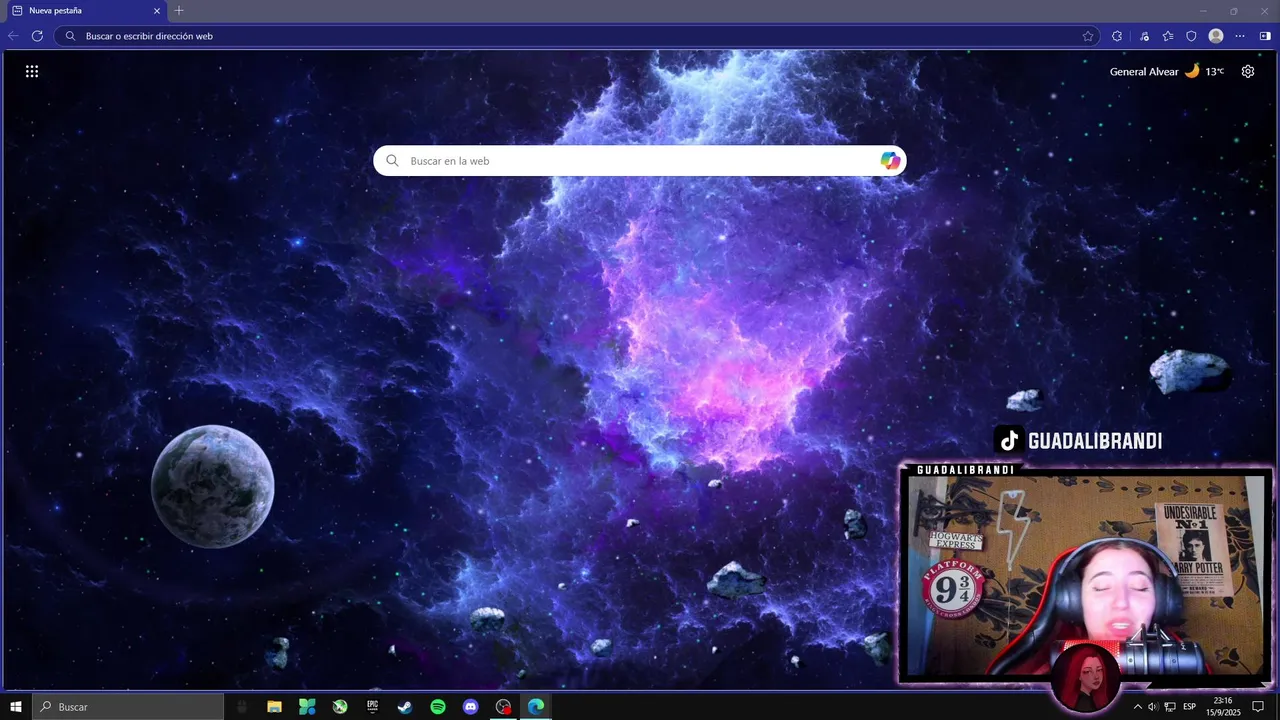Click the 13°C temperature reading
1280x720 pixels.
[x=1214, y=72]
